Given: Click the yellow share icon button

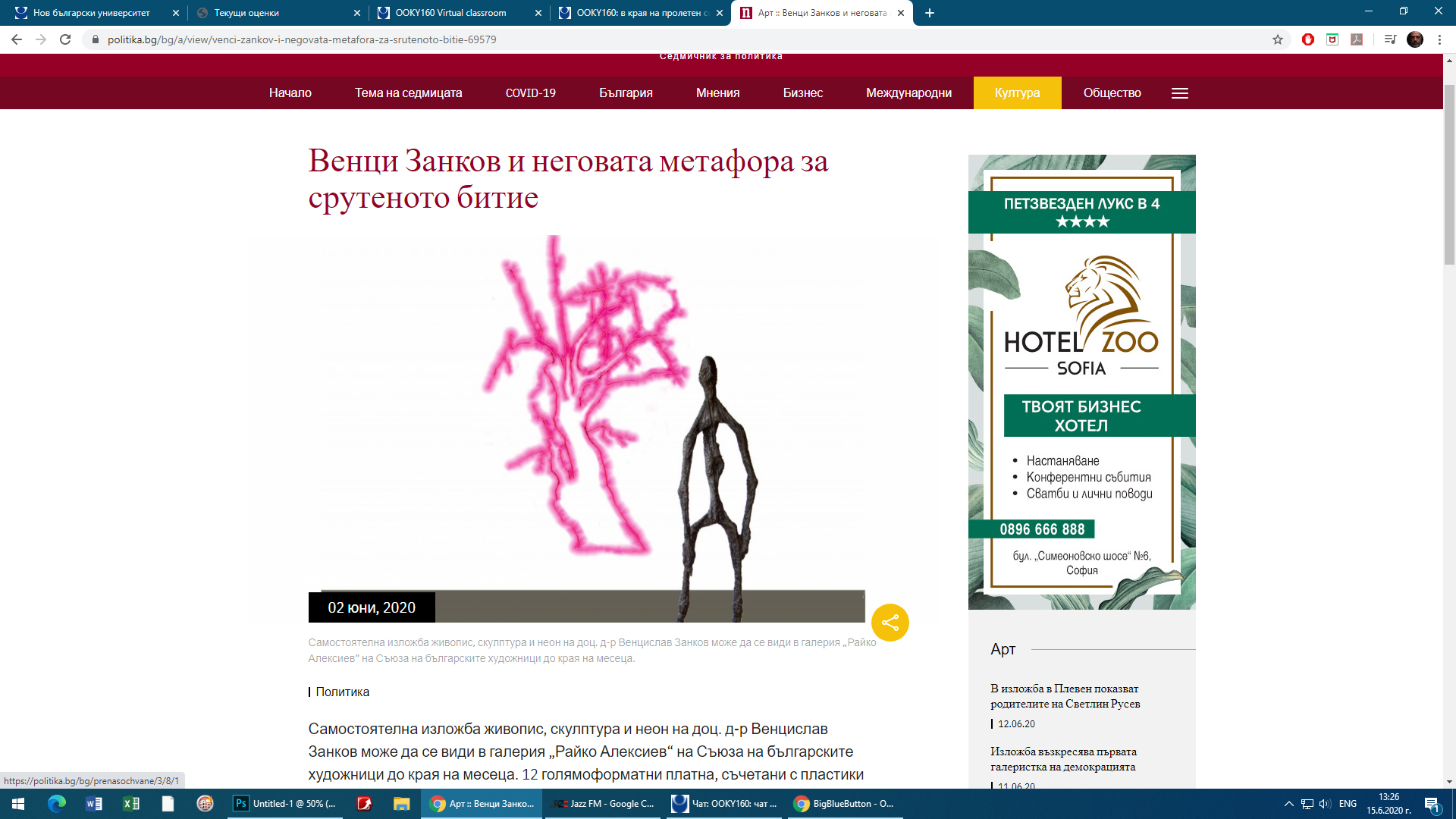Looking at the screenshot, I should pos(890,623).
